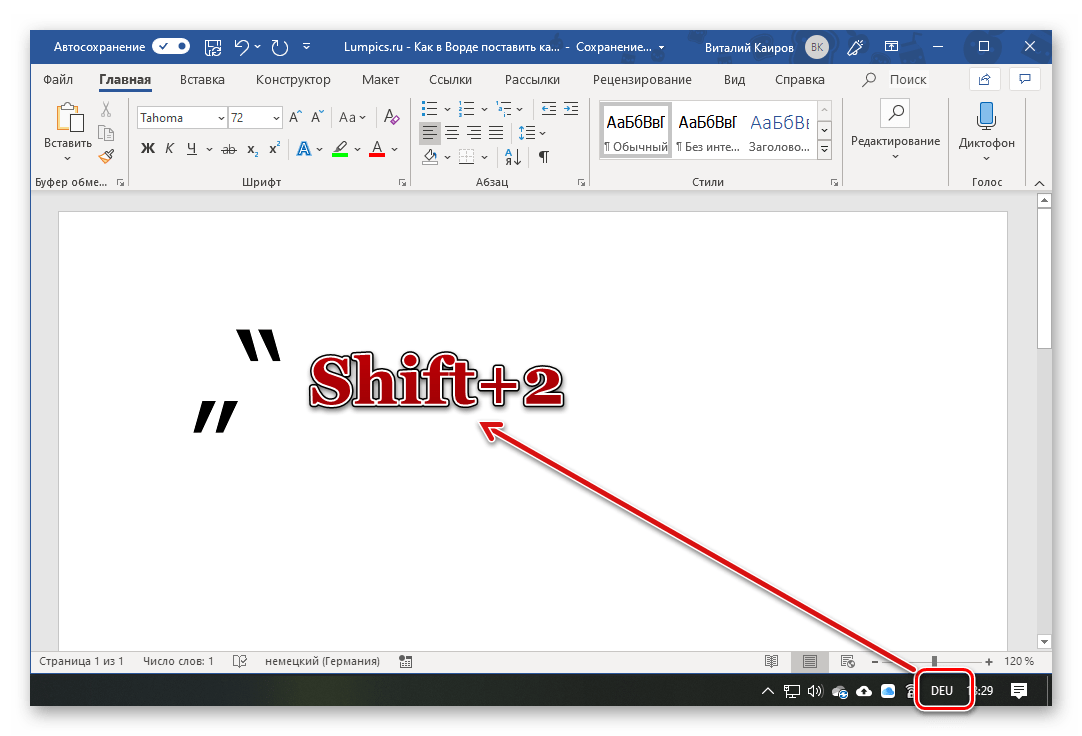The height and width of the screenshot is (736, 1082).
Task: Click the Clear All Formatting icon
Action: tap(392, 118)
